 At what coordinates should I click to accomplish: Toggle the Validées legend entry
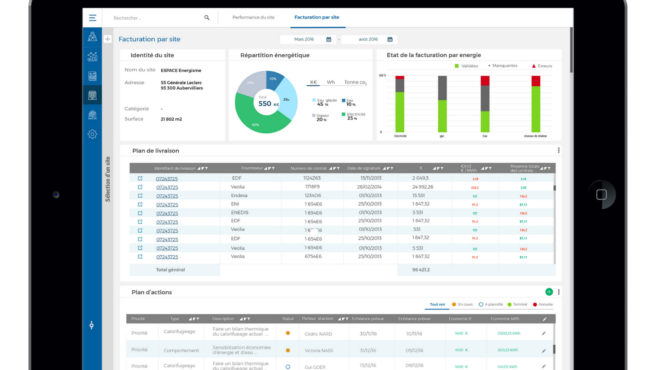(x=466, y=66)
